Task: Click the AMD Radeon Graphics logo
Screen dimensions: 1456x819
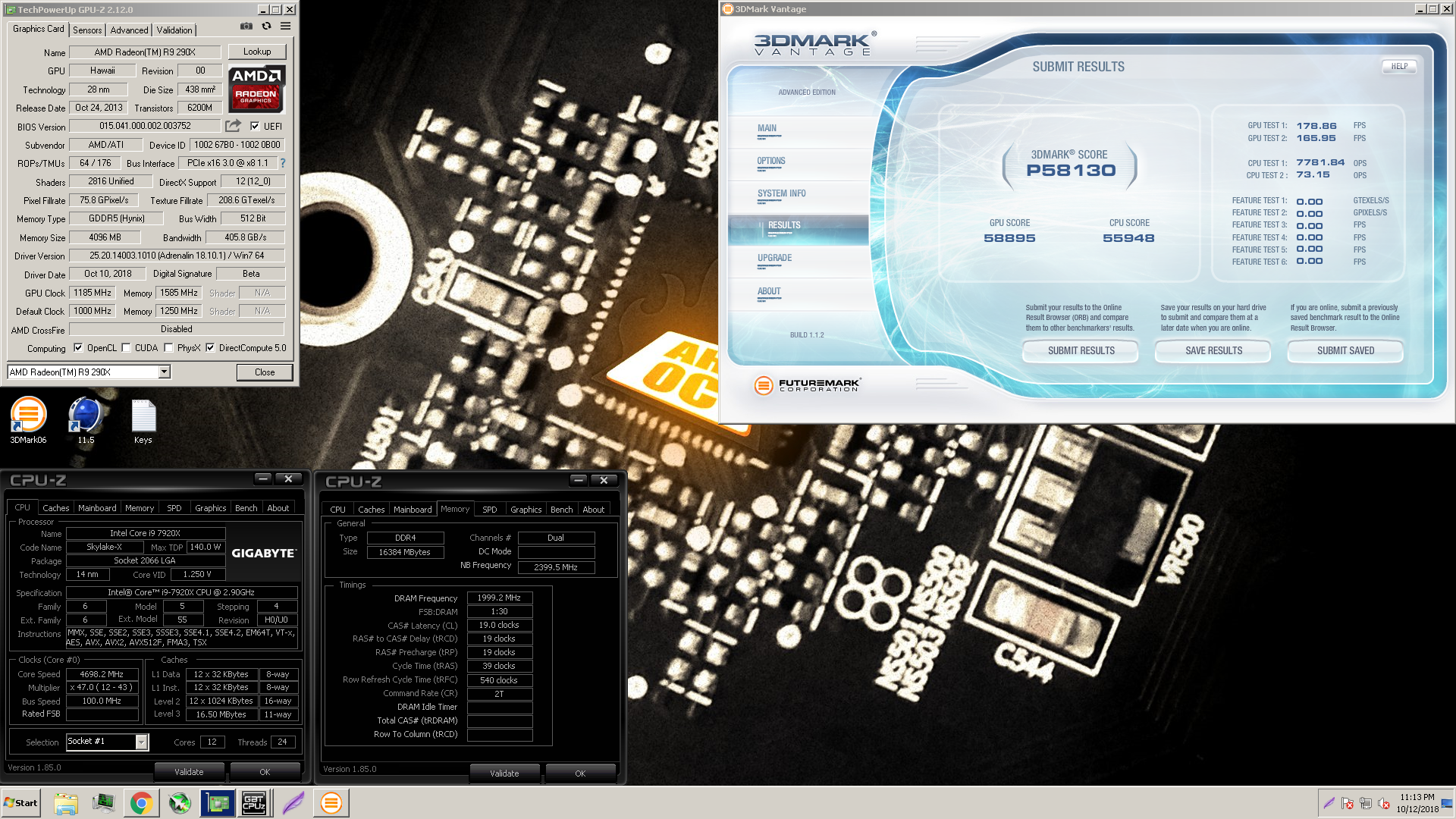Action: (x=256, y=89)
